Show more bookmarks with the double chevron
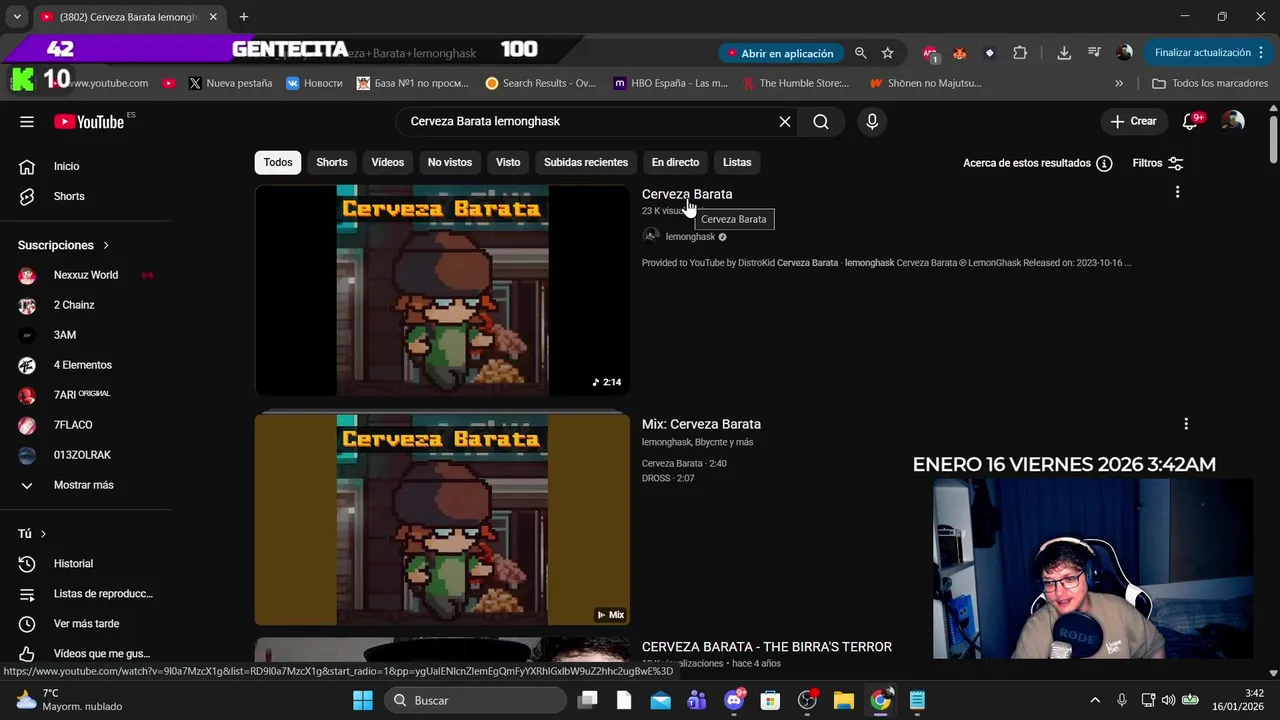The width and height of the screenshot is (1280, 720). click(1119, 83)
